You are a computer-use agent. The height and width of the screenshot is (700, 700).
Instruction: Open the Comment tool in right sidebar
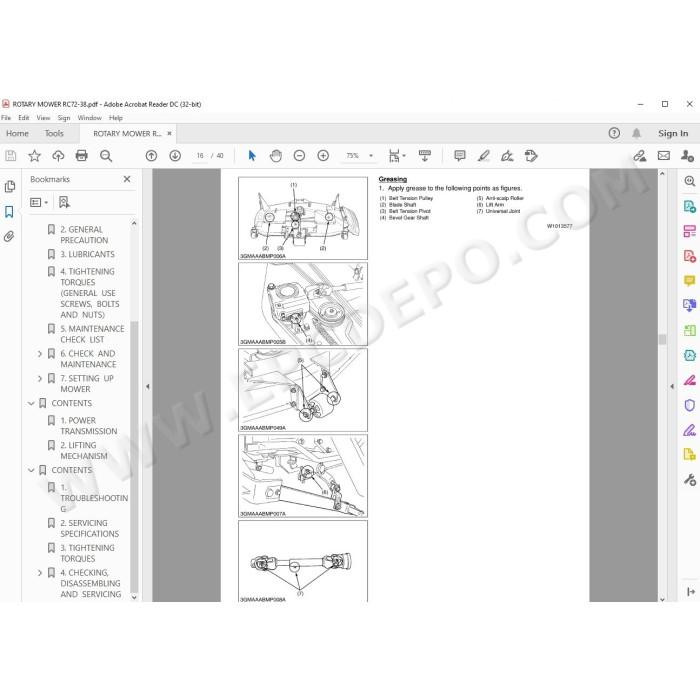[690, 280]
